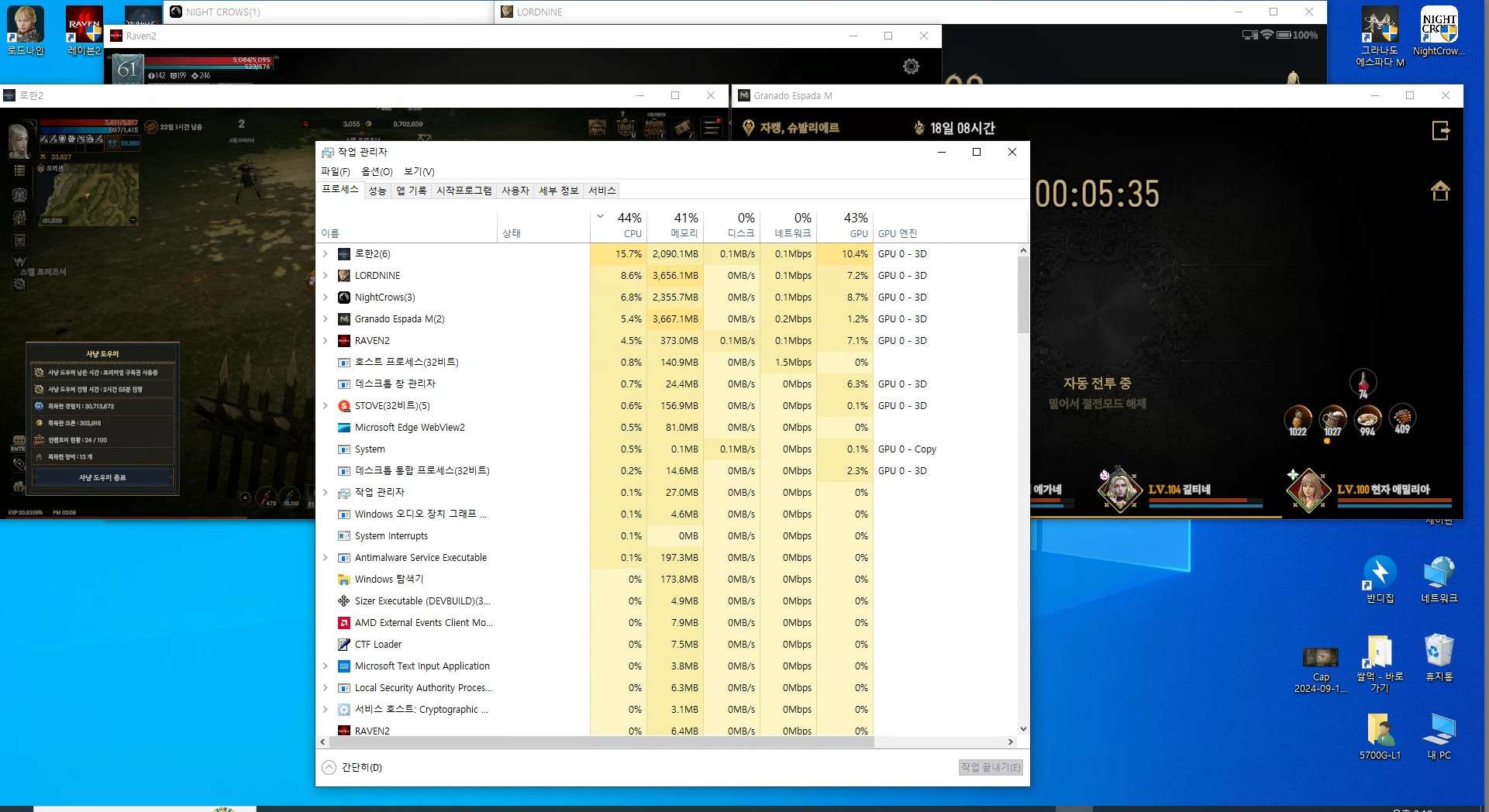Expand the LORDNINE process group

point(326,276)
